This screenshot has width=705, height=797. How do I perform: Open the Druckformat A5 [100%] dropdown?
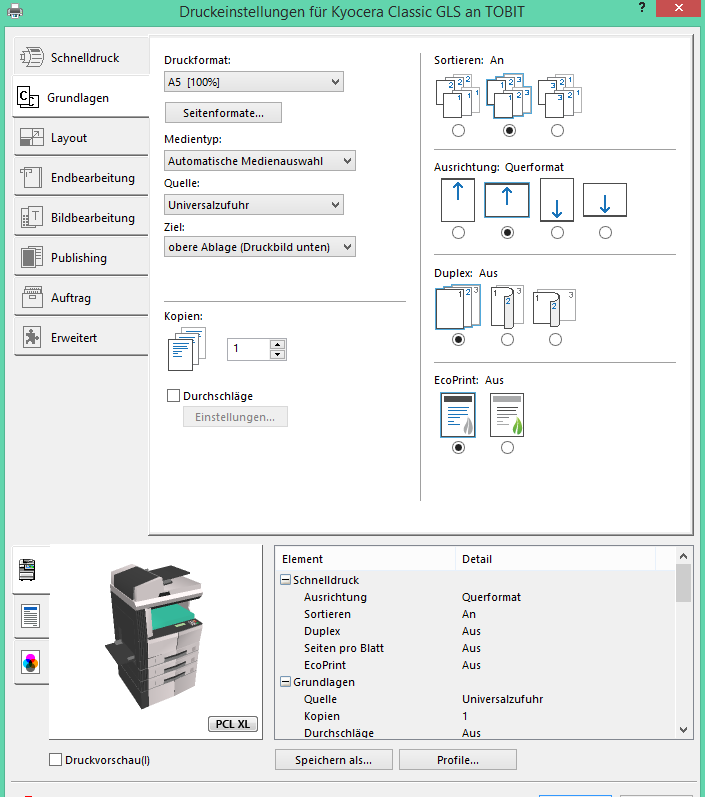coord(254,82)
